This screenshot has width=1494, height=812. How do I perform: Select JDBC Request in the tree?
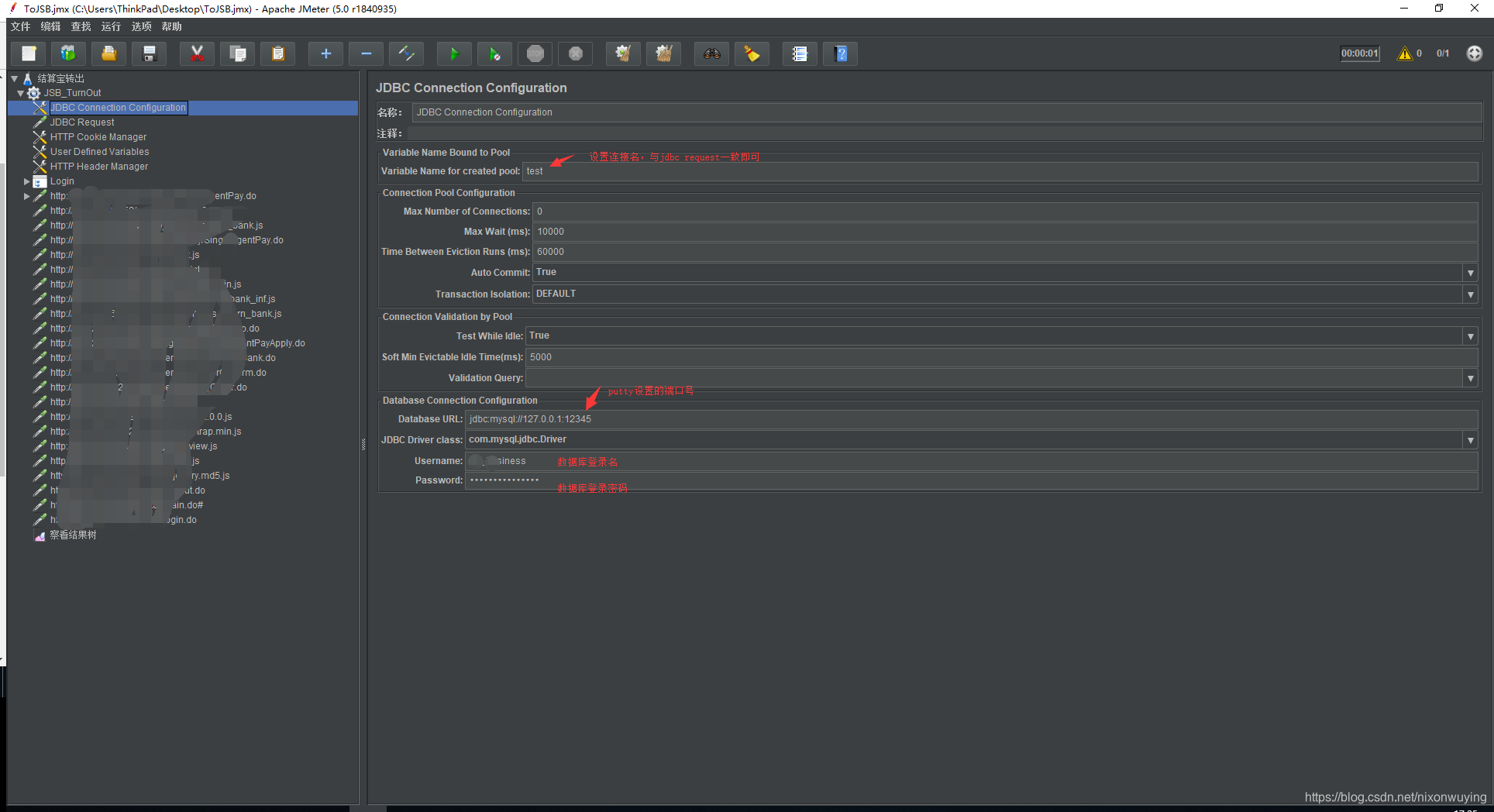pos(82,122)
